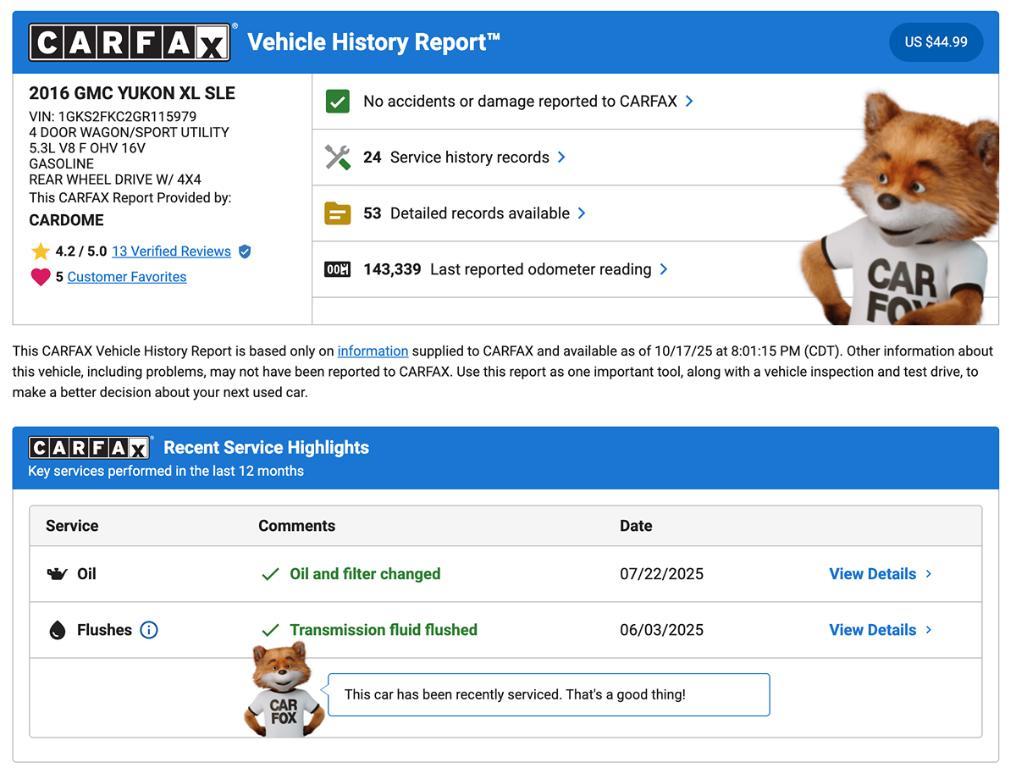Click the oil can service icon
1016x768 pixels.
click(57, 574)
